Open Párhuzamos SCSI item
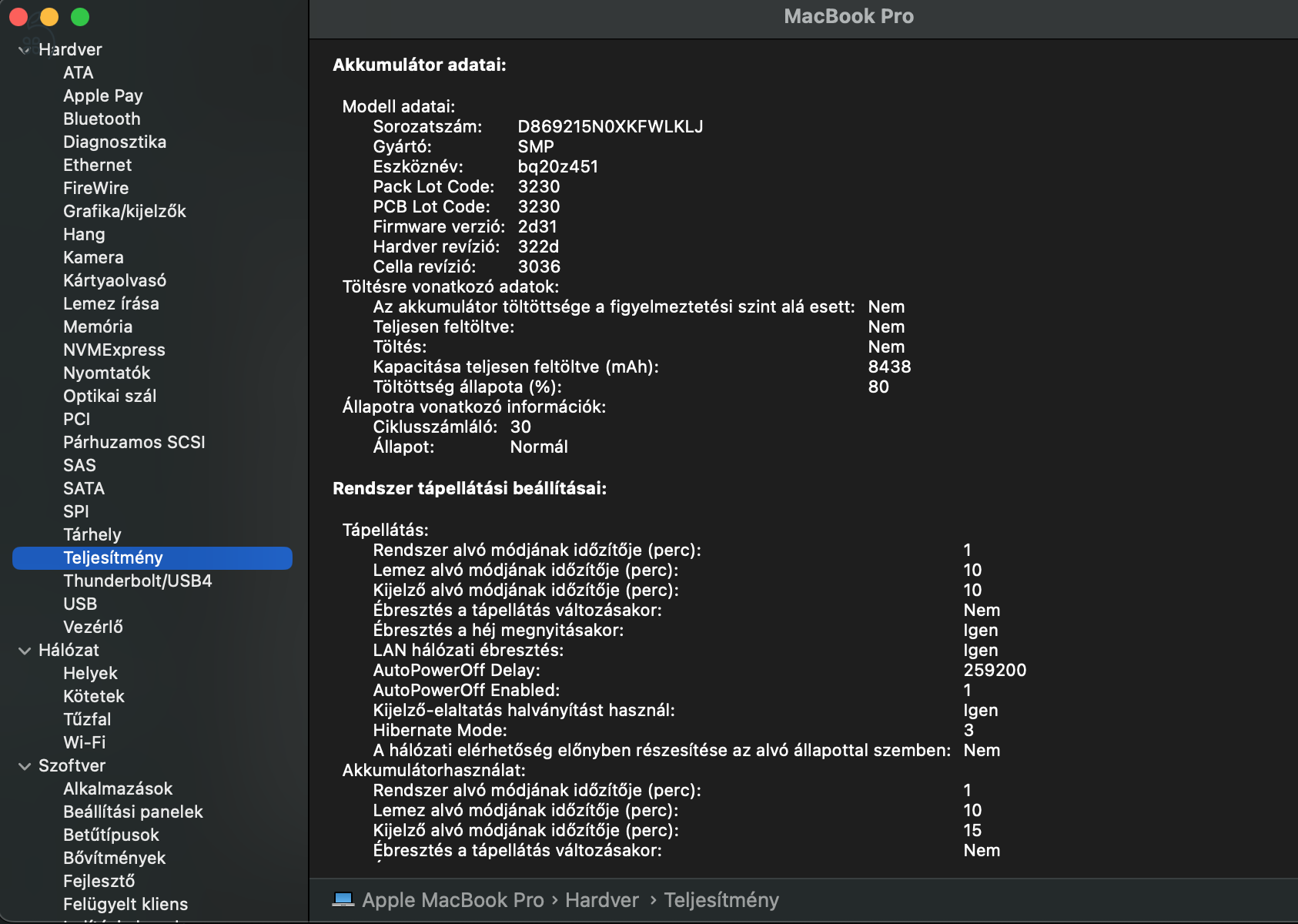The width and height of the screenshot is (1298, 924). (x=134, y=442)
